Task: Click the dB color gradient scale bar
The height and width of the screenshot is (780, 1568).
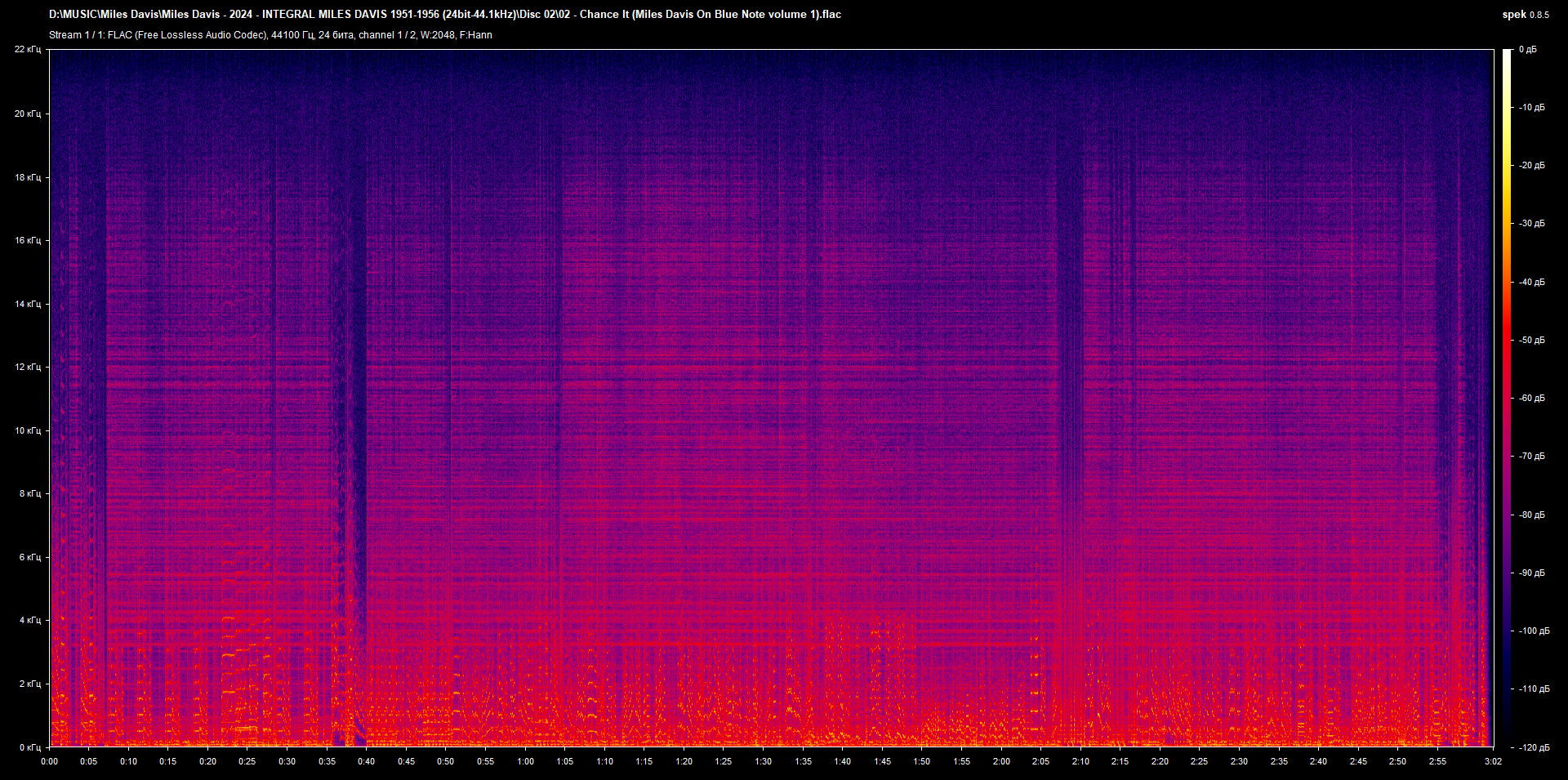Action: click(1508, 398)
